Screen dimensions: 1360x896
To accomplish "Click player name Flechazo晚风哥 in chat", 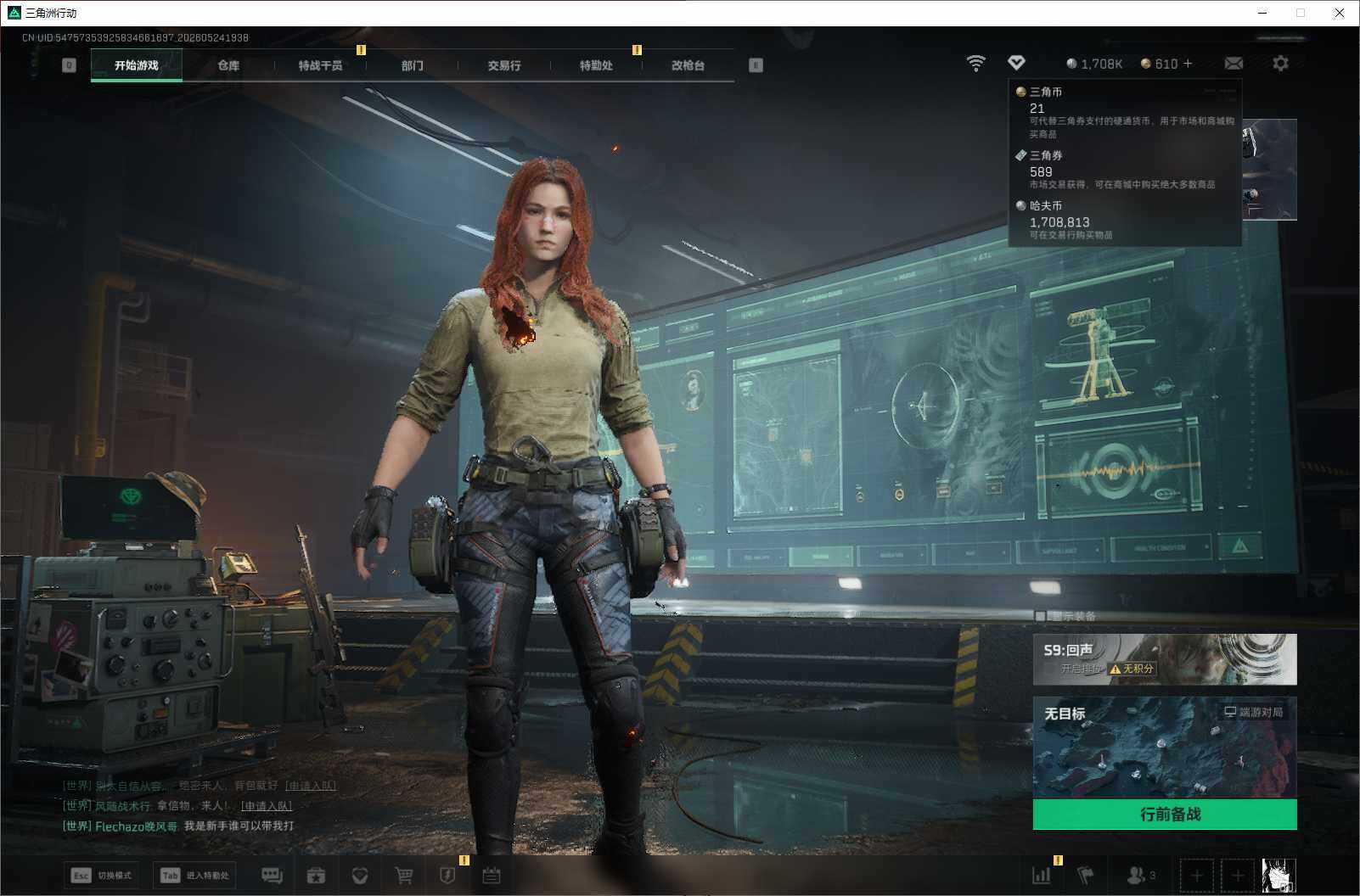I will coord(136,826).
